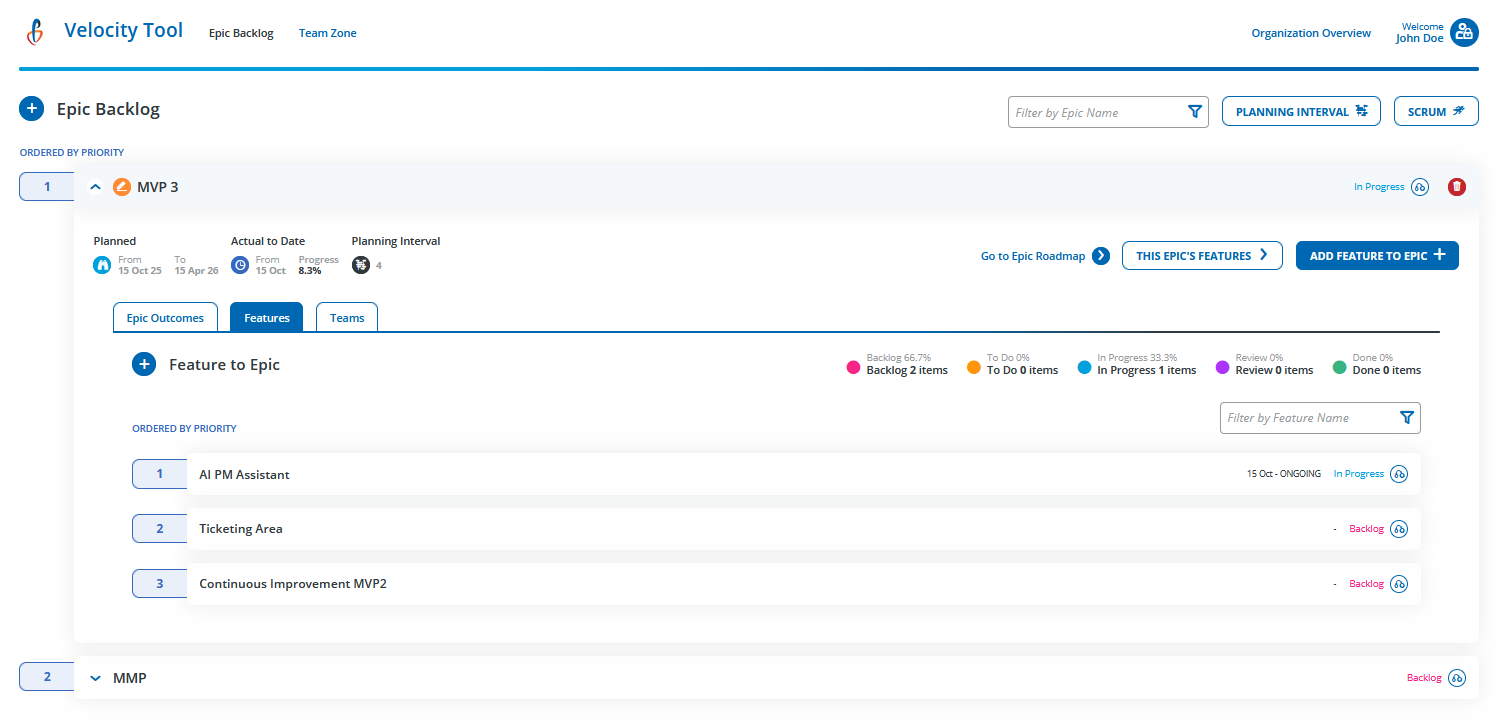This screenshot has width=1498, height=728.
Task: Open status options via MVP 3 cycle icon
Action: [x=1420, y=186]
